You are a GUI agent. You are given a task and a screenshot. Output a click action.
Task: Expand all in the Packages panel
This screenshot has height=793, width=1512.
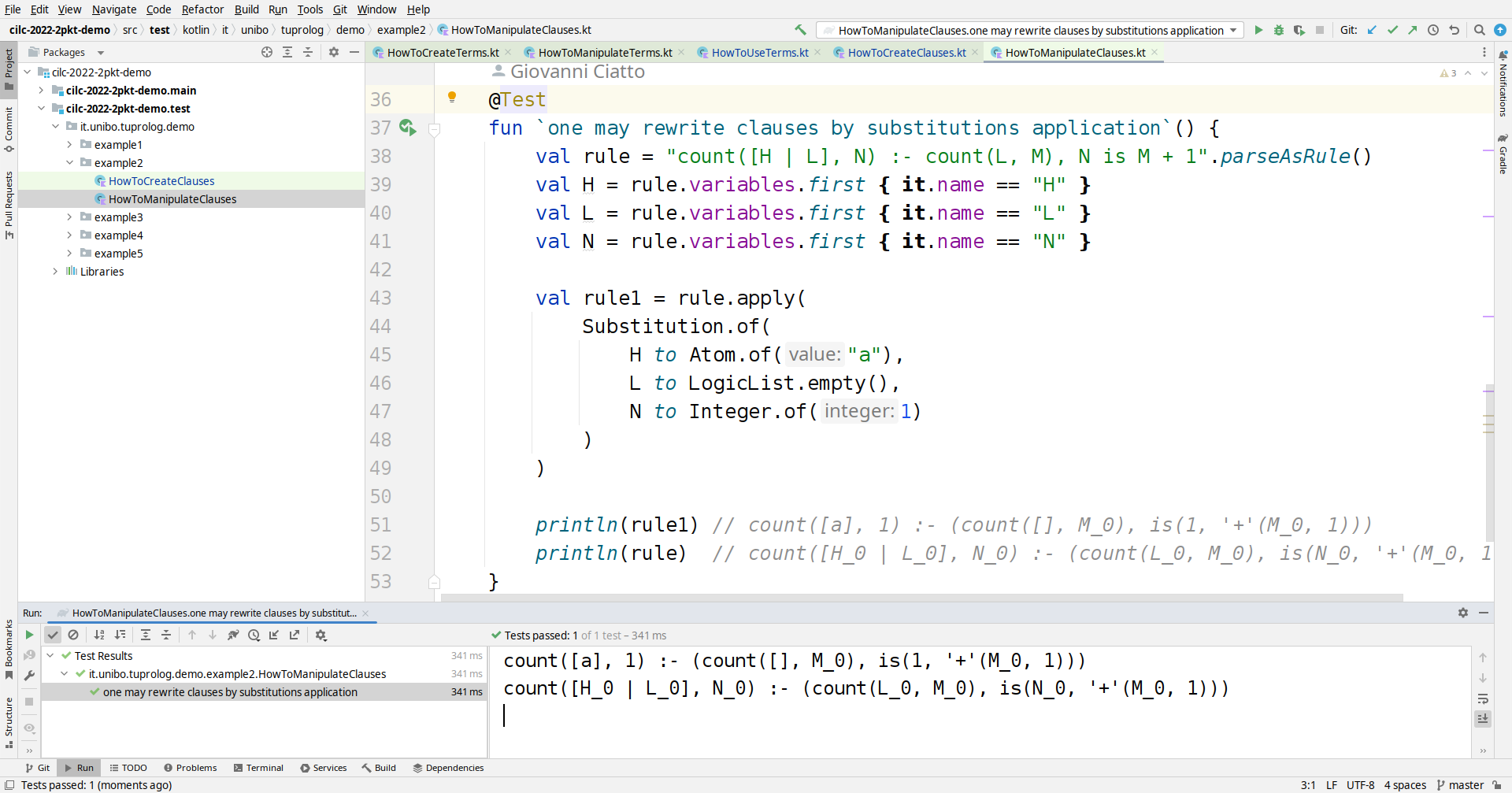point(287,52)
